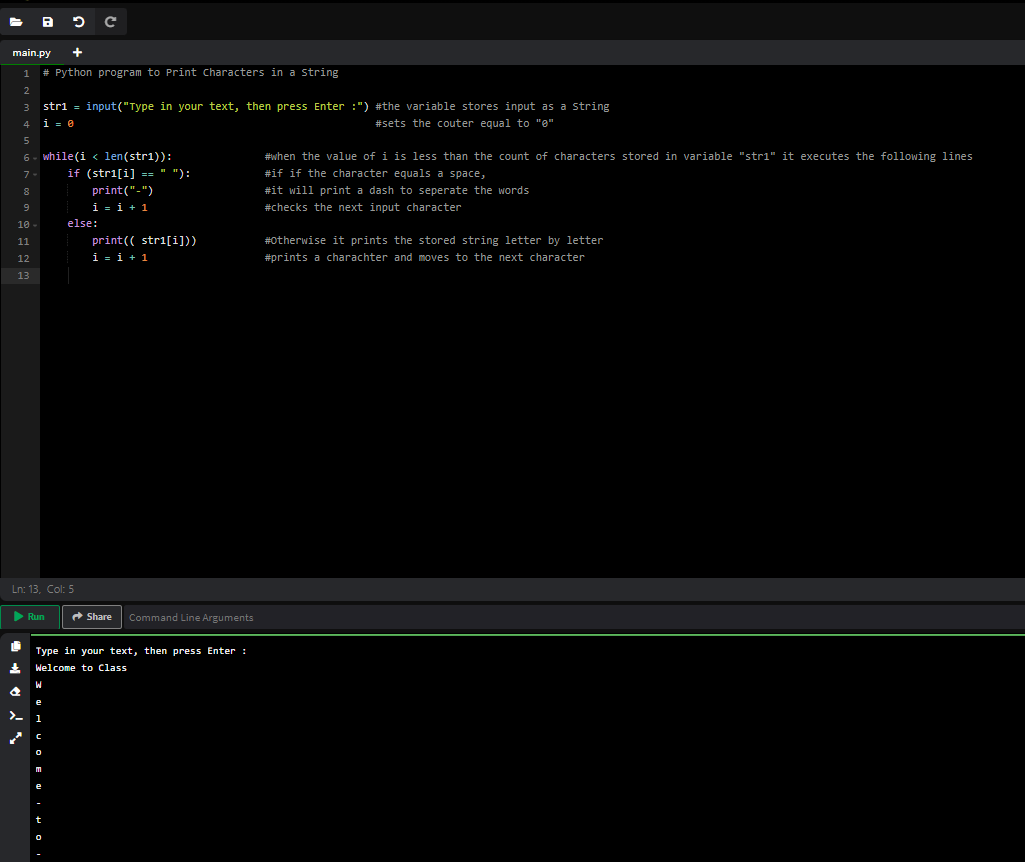Click the '#Otherwise it prints' comment
The height and width of the screenshot is (862, 1025).
coord(434,240)
